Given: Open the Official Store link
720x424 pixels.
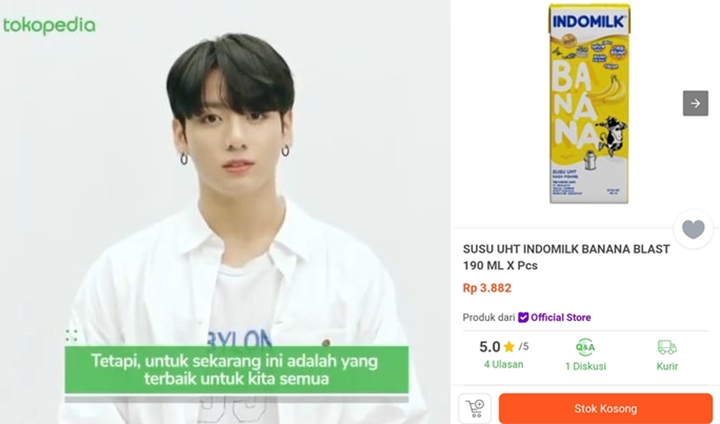Looking at the screenshot, I should click(x=561, y=317).
